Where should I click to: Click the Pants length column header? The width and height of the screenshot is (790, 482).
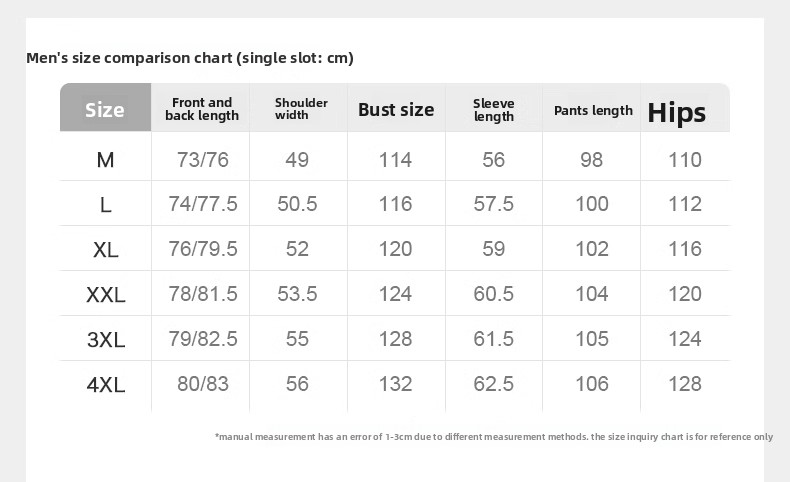[593, 110]
